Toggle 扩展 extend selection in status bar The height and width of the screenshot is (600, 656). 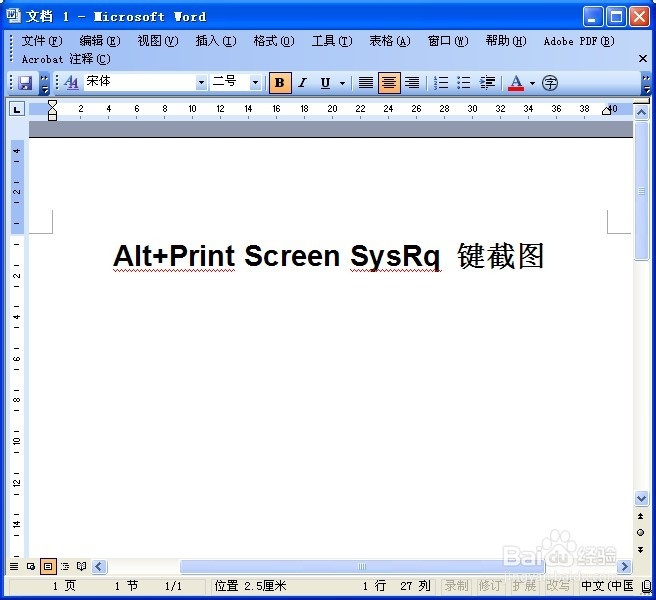click(524, 586)
